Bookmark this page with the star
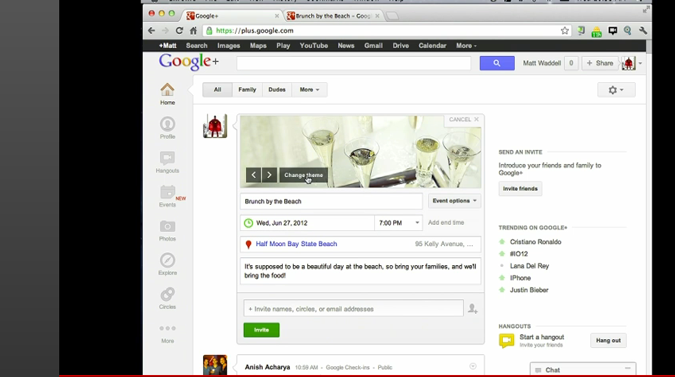Image resolution: width=675 pixels, height=377 pixels. click(564, 31)
